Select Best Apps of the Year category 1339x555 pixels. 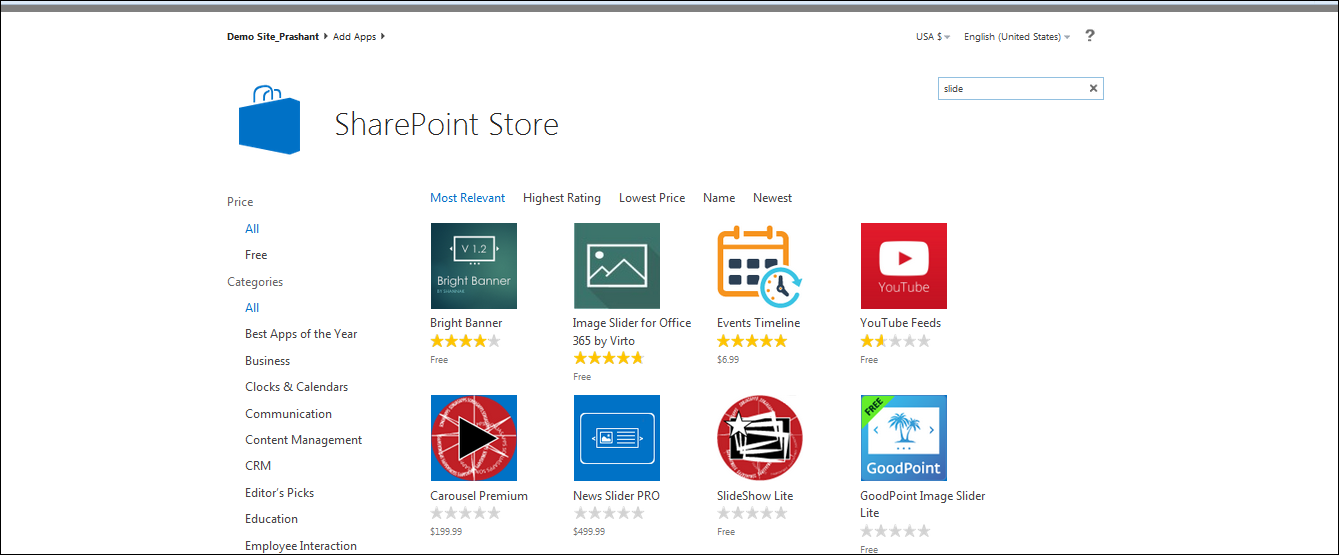[301, 334]
